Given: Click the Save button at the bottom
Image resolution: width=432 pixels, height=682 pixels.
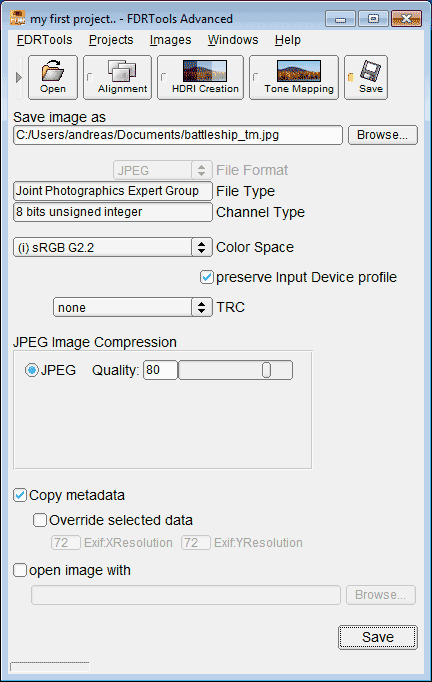Looking at the screenshot, I should tap(378, 637).
